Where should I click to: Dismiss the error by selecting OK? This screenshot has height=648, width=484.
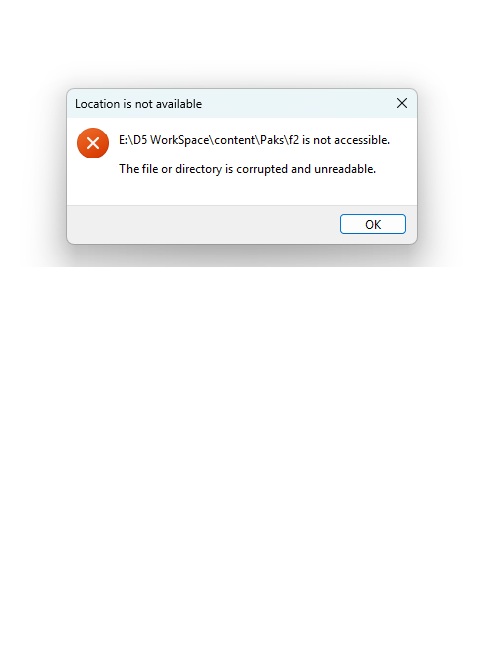pyautogui.click(x=372, y=224)
